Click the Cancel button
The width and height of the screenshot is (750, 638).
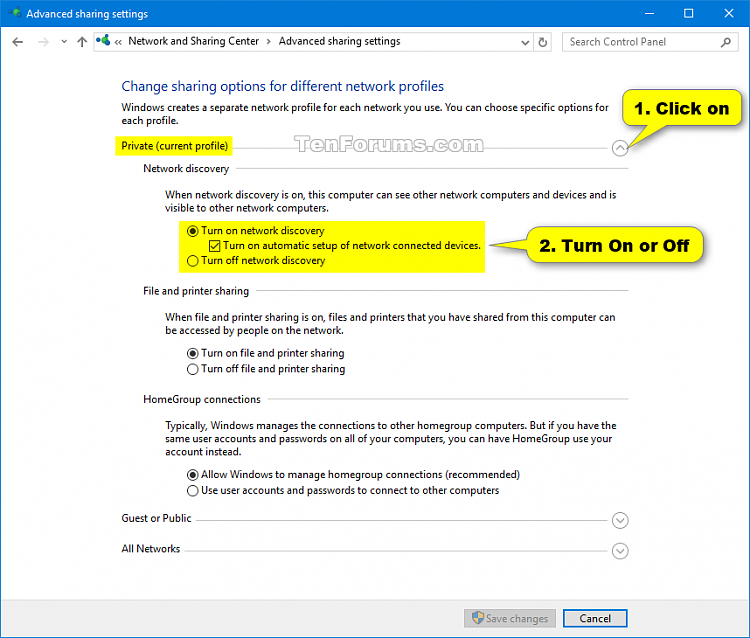(x=595, y=618)
